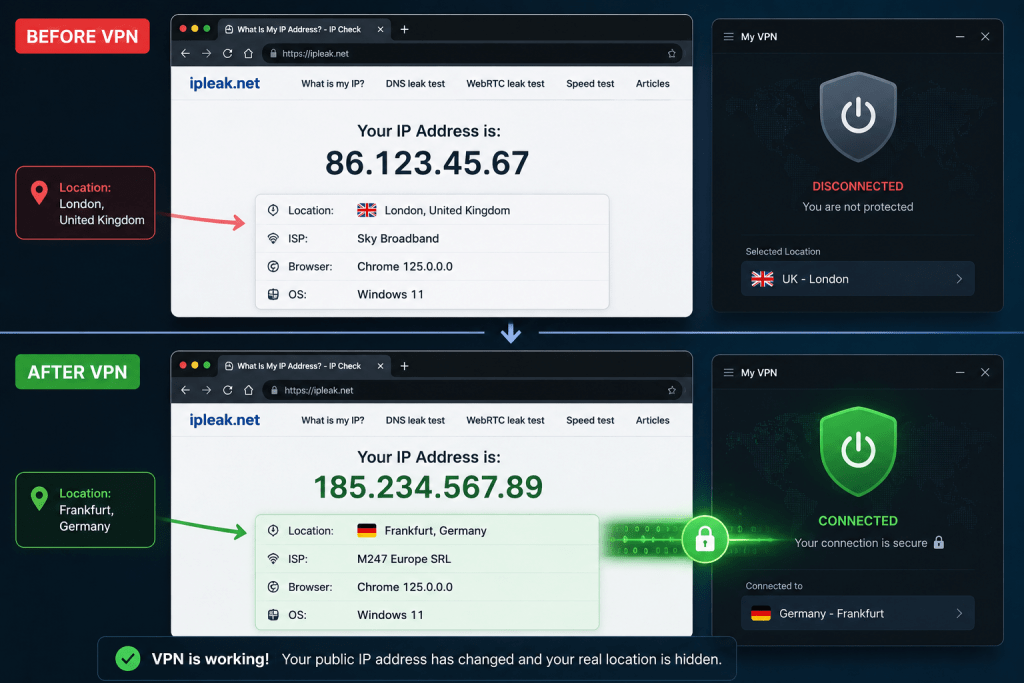Image resolution: width=1024 pixels, height=683 pixels.
Task: Open 'What is my IP?' in top browser nav
Action: coord(332,84)
